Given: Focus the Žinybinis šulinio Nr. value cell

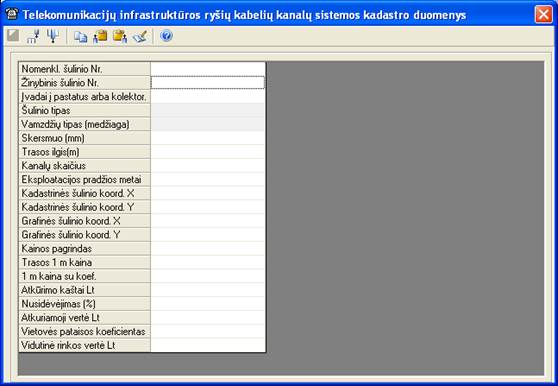Looking at the screenshot, I should pyautogui.click(x=207, y=83).
